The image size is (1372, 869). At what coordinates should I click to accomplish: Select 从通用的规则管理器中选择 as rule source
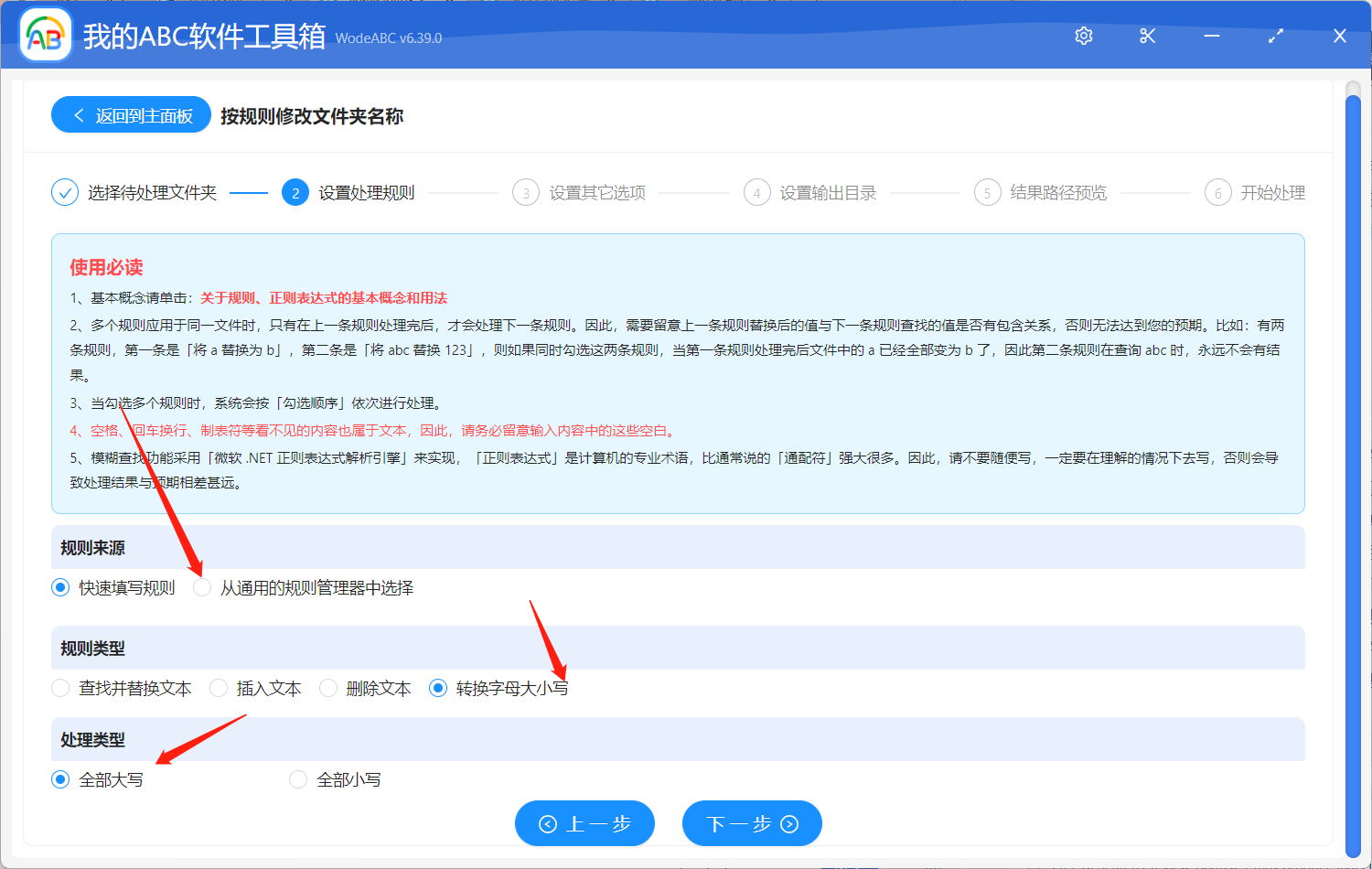pyautogui.click(x=202, y=587)
